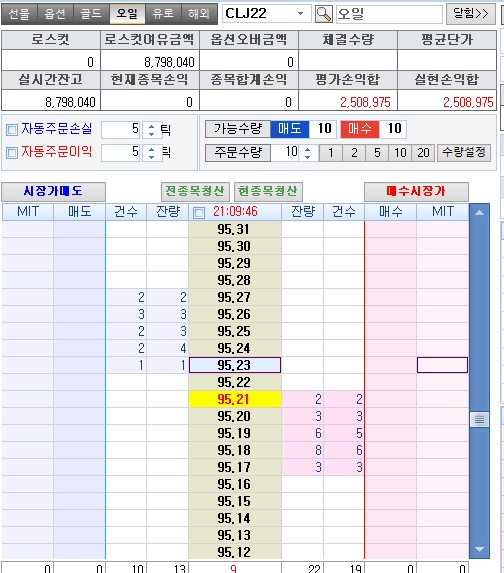Click the 매수시장가 button
The height and width of the screenshot is (573, 504).
(x=416, y=191)
